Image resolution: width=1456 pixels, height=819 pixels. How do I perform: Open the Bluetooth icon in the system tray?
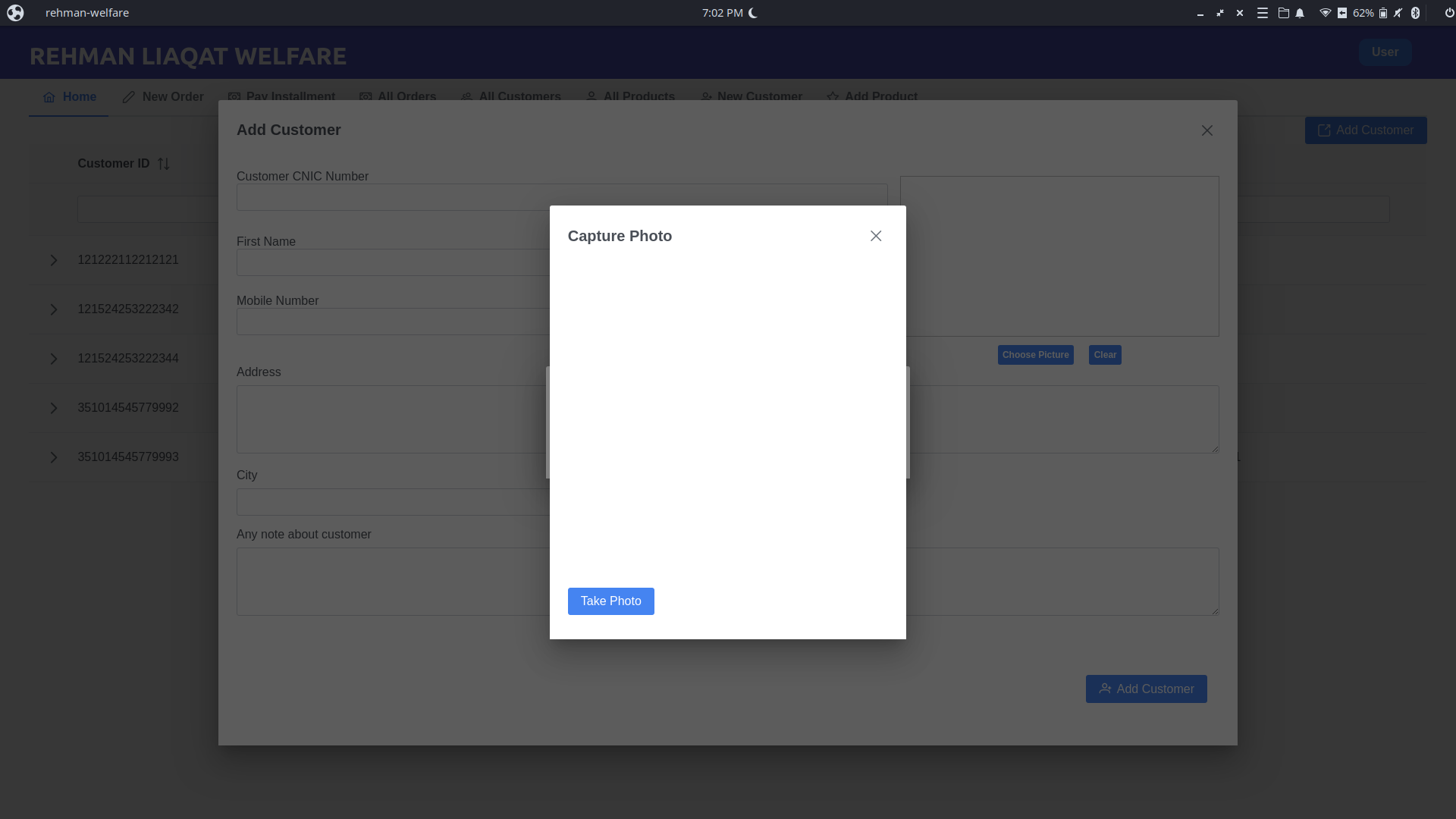[1415, 13]
